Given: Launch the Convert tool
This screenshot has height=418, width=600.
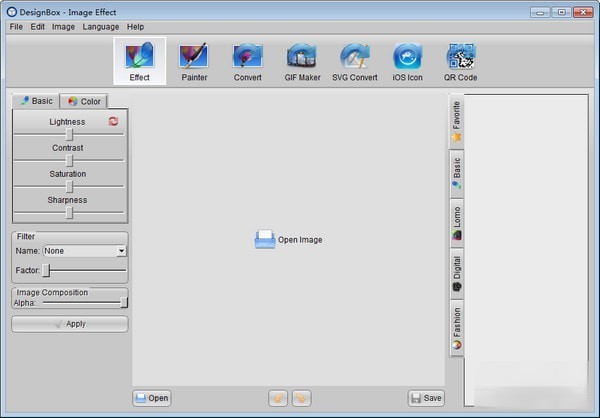Looking at the screenshot, I should click(x=248, y=62).
